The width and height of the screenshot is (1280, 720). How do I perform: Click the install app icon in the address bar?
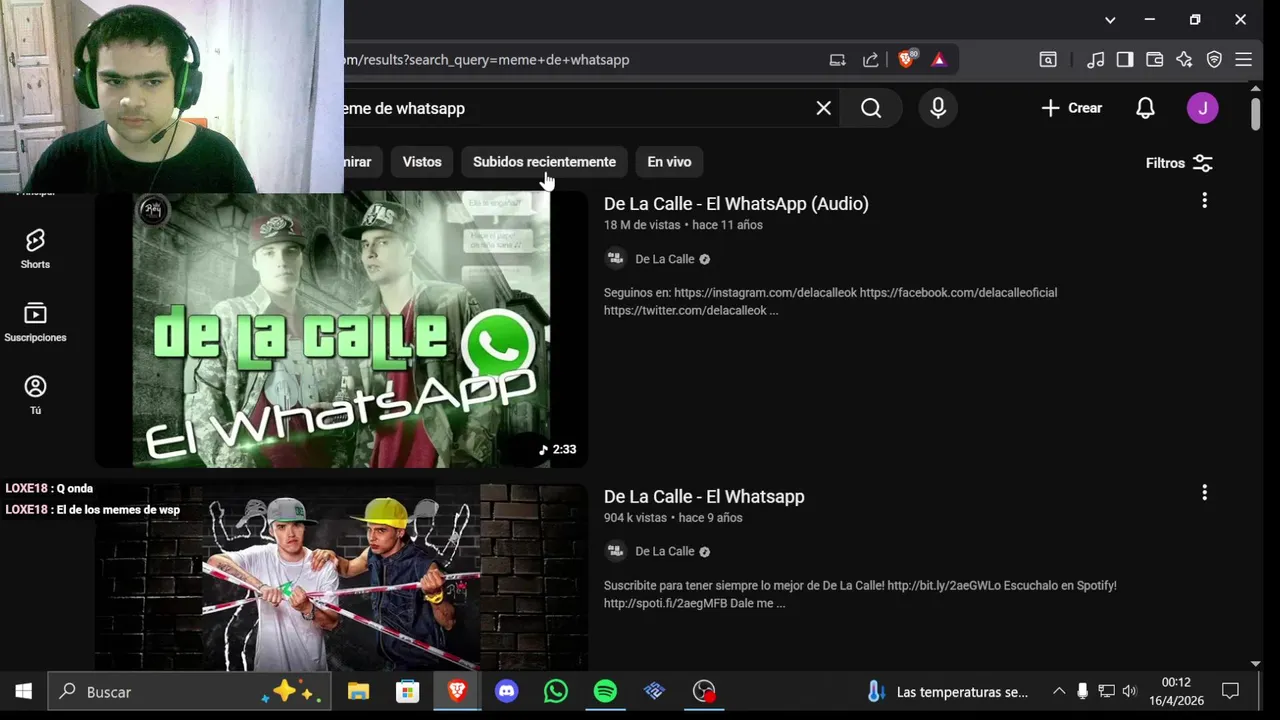838,60
